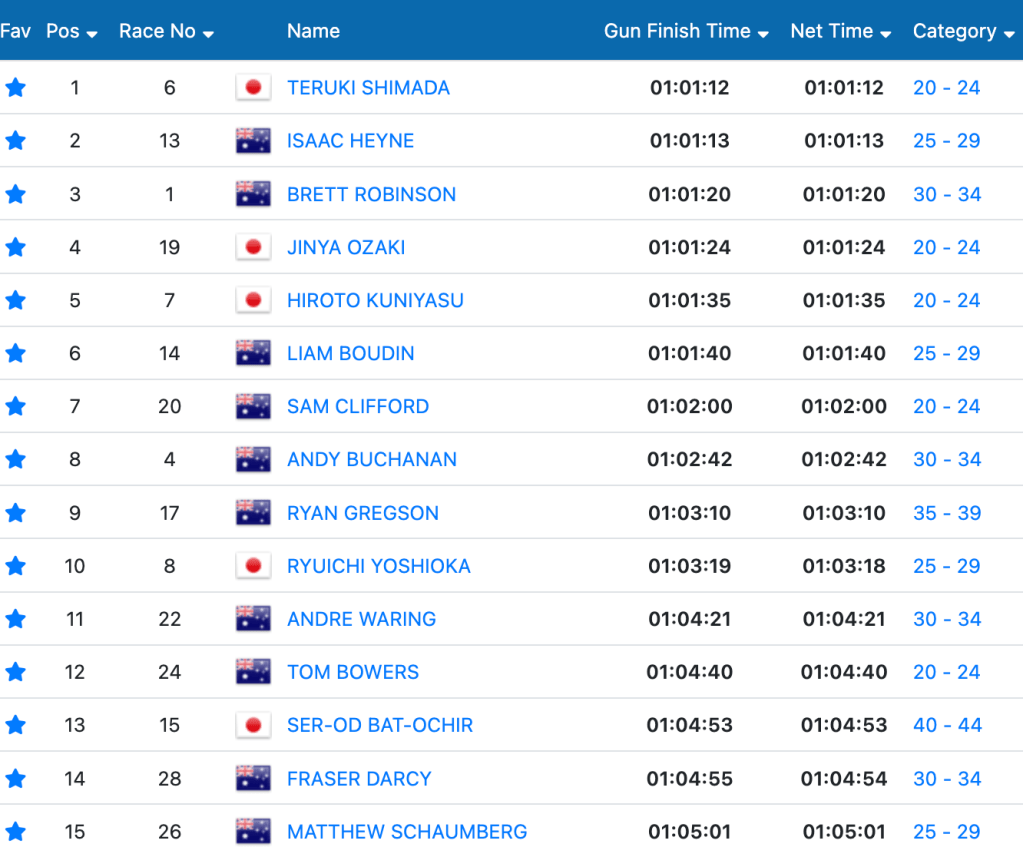The image size is (1023, 857).
Task: Click the Japan flag beside Jinya Ozaki
Action: [x=253, y=247]
